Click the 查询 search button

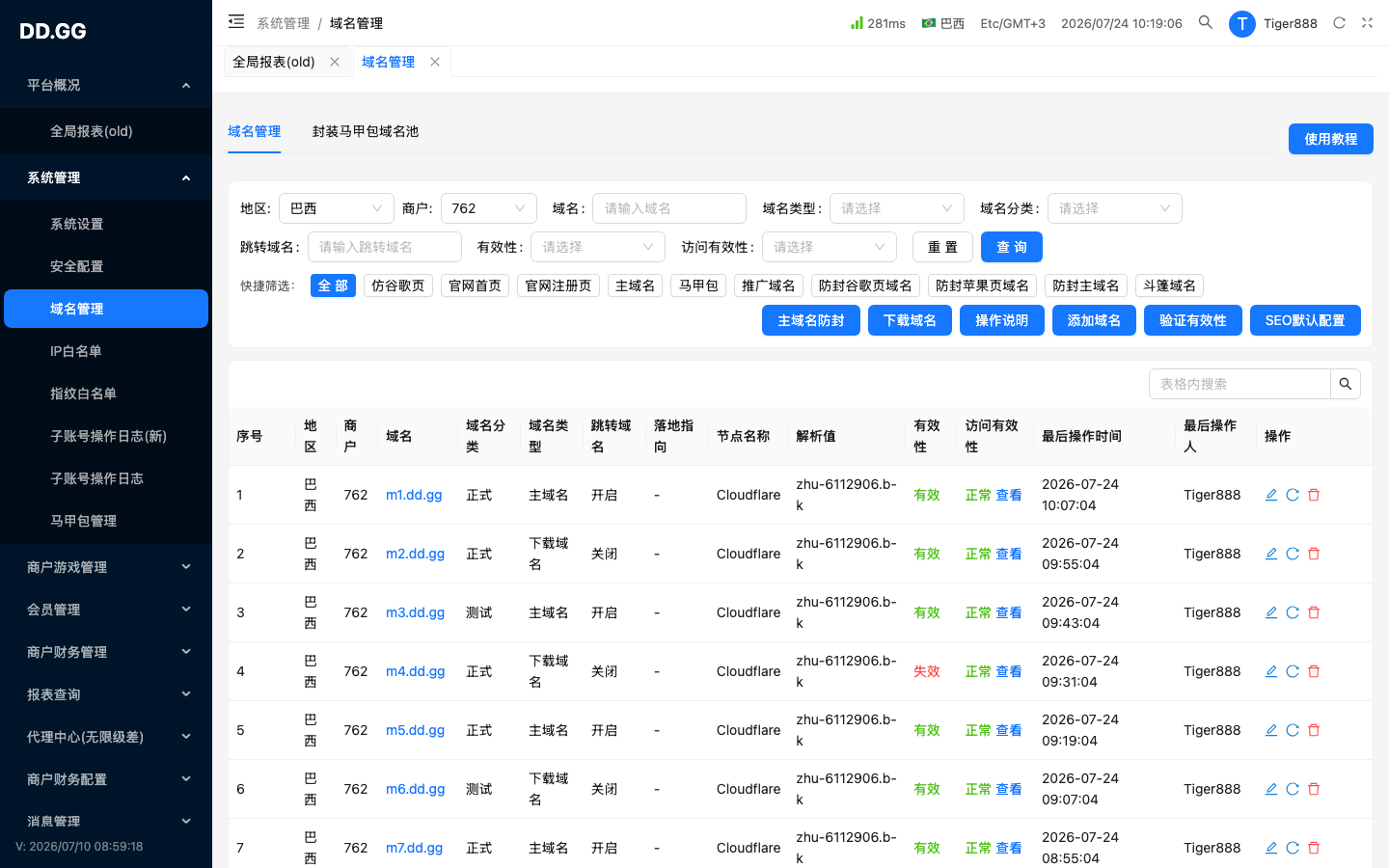pos(1012,247)
